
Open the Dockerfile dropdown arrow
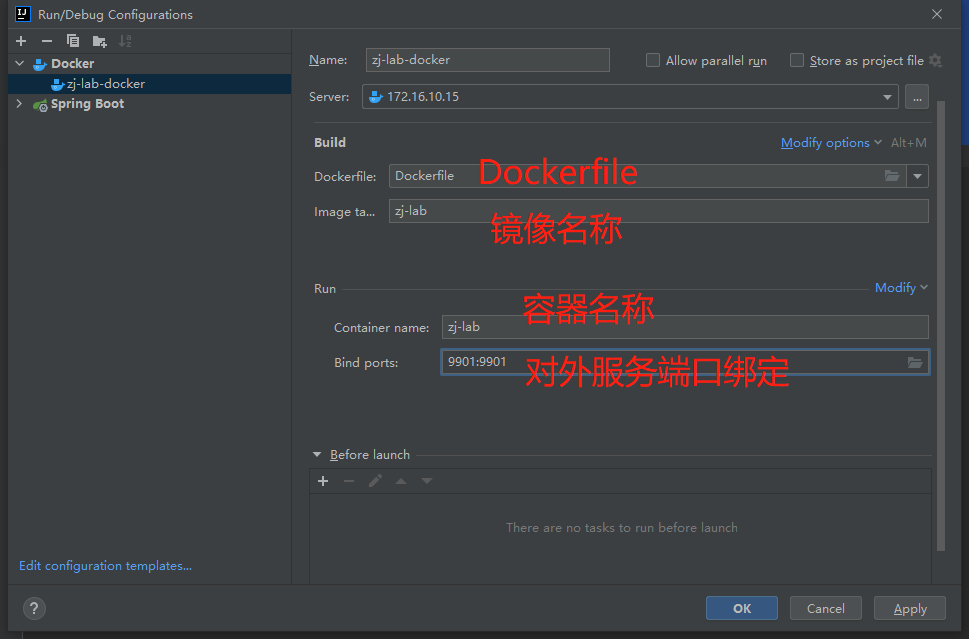[x=918, y=176]
